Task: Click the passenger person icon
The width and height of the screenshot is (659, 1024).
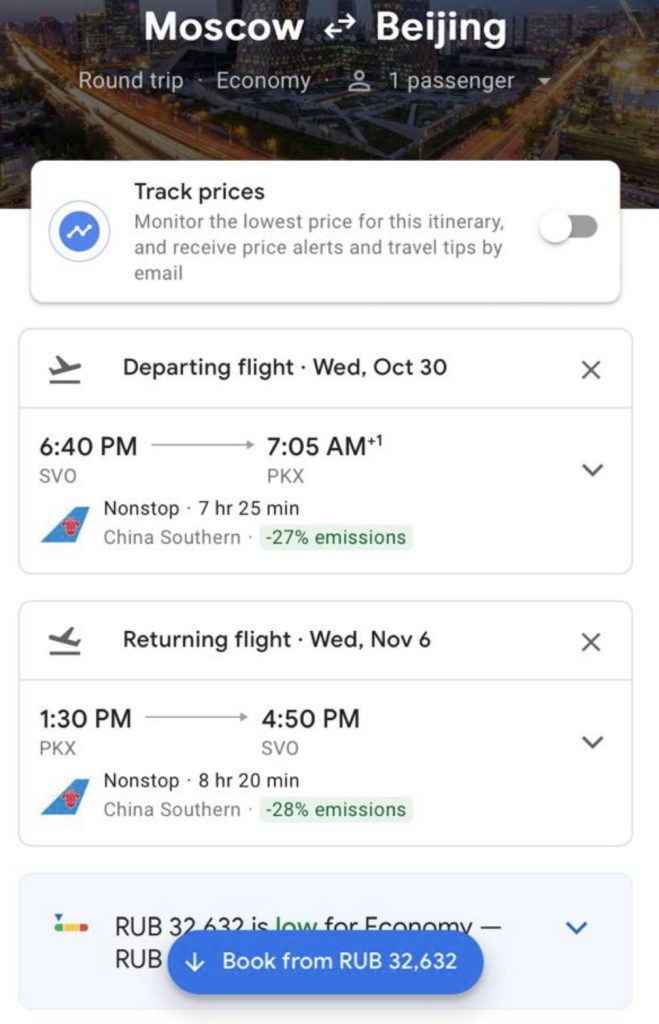Action: (x=359, y=82)
